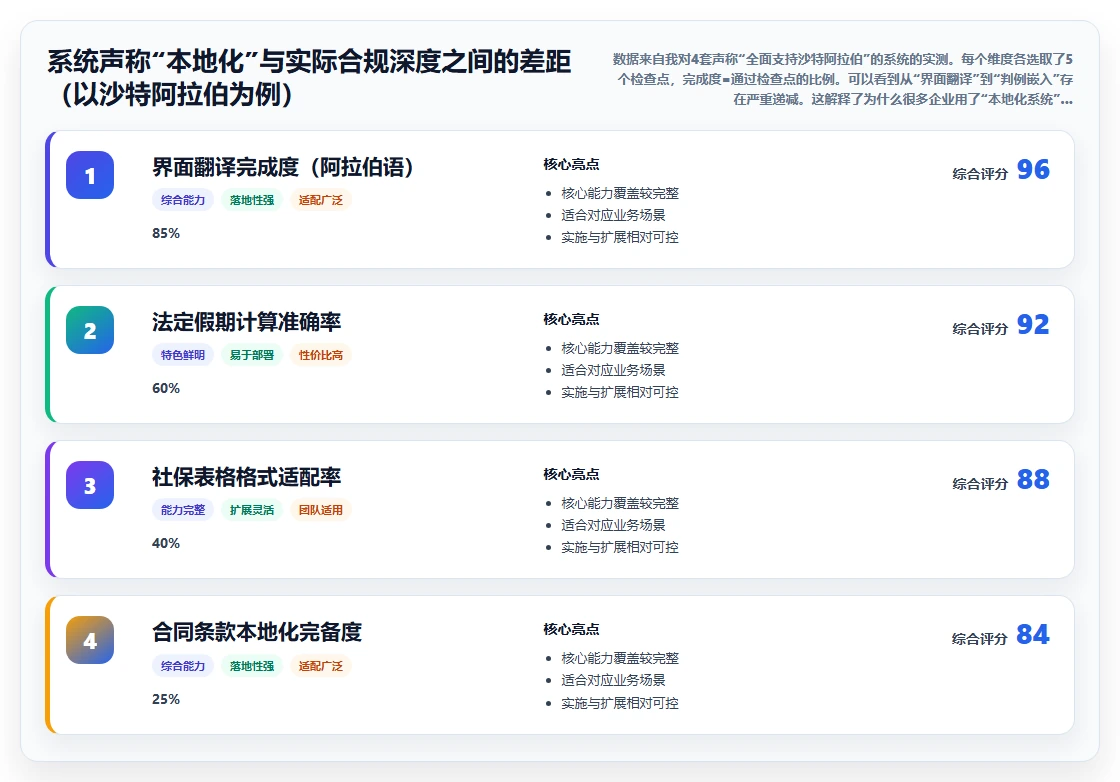Click 核心亮点 heading in card 1

coord(571,164)
